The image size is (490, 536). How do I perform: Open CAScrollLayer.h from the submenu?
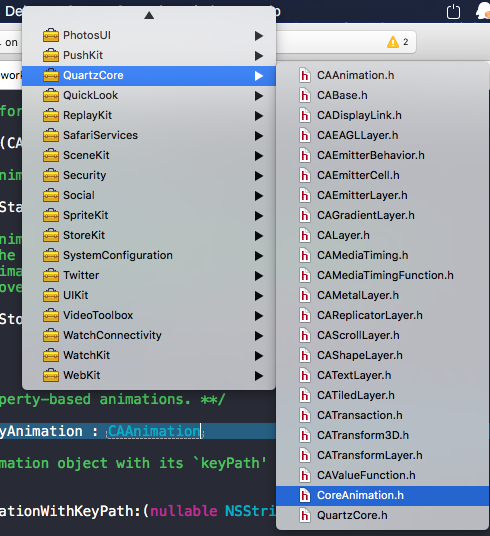coord(382,335)
